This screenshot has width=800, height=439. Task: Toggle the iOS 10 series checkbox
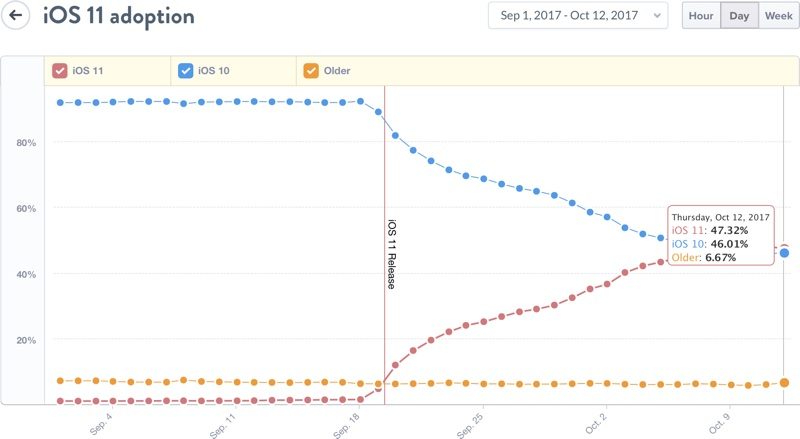tap(185, 70)
